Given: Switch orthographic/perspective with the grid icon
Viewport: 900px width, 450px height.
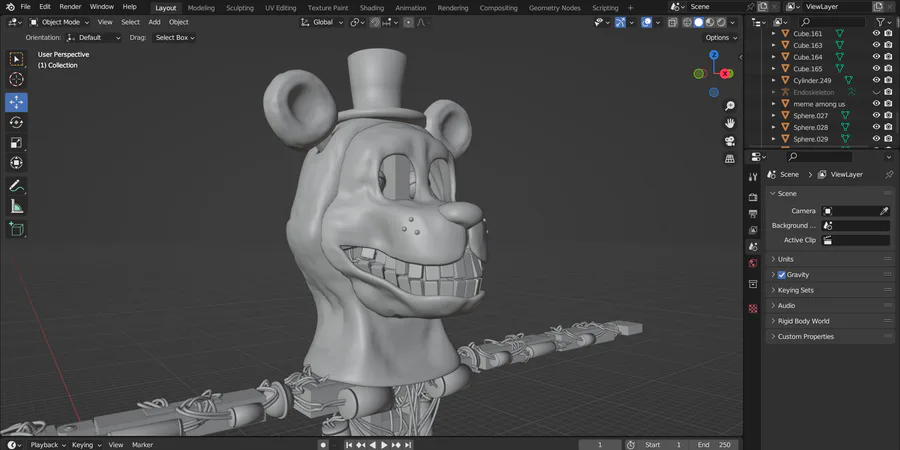Looking at the screenshot, I should (730, 159).
